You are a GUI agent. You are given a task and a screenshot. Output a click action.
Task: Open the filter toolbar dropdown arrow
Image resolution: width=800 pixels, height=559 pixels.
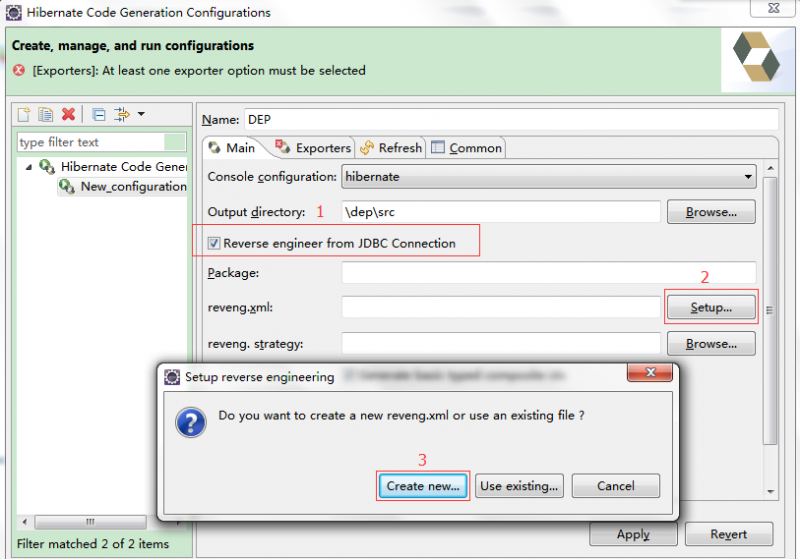pyautogui.click(x=141, y=115)
